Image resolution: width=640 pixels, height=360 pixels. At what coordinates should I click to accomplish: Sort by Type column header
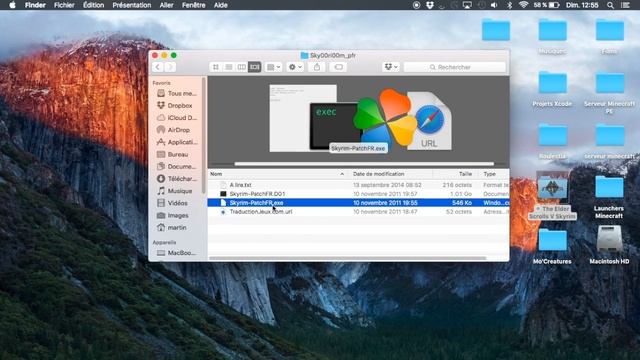pos(494,174)
